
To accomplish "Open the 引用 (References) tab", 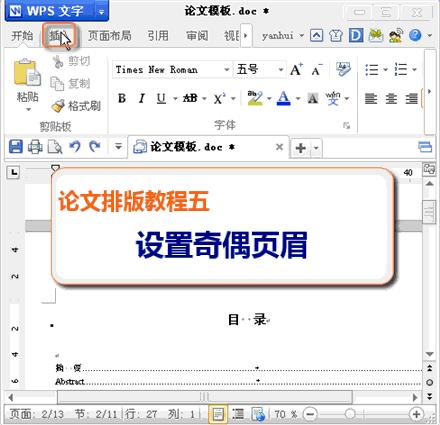I will tap(158, 36).
